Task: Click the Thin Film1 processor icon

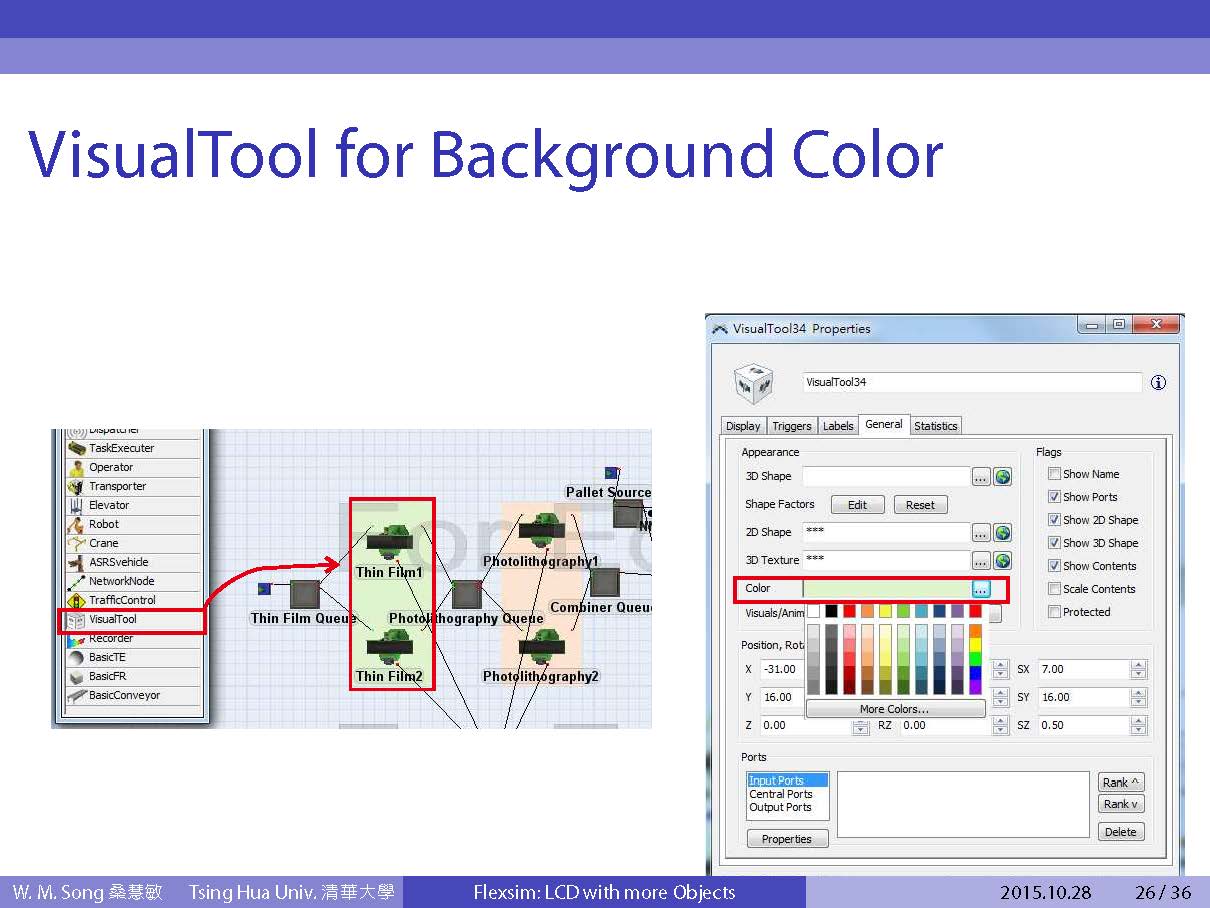Action: (390, 544)
